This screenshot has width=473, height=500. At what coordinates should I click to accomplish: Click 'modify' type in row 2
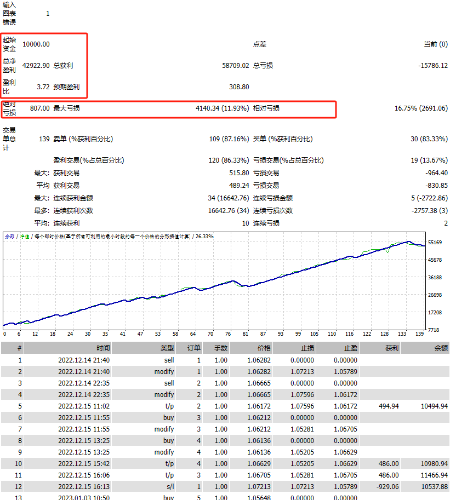164,371
